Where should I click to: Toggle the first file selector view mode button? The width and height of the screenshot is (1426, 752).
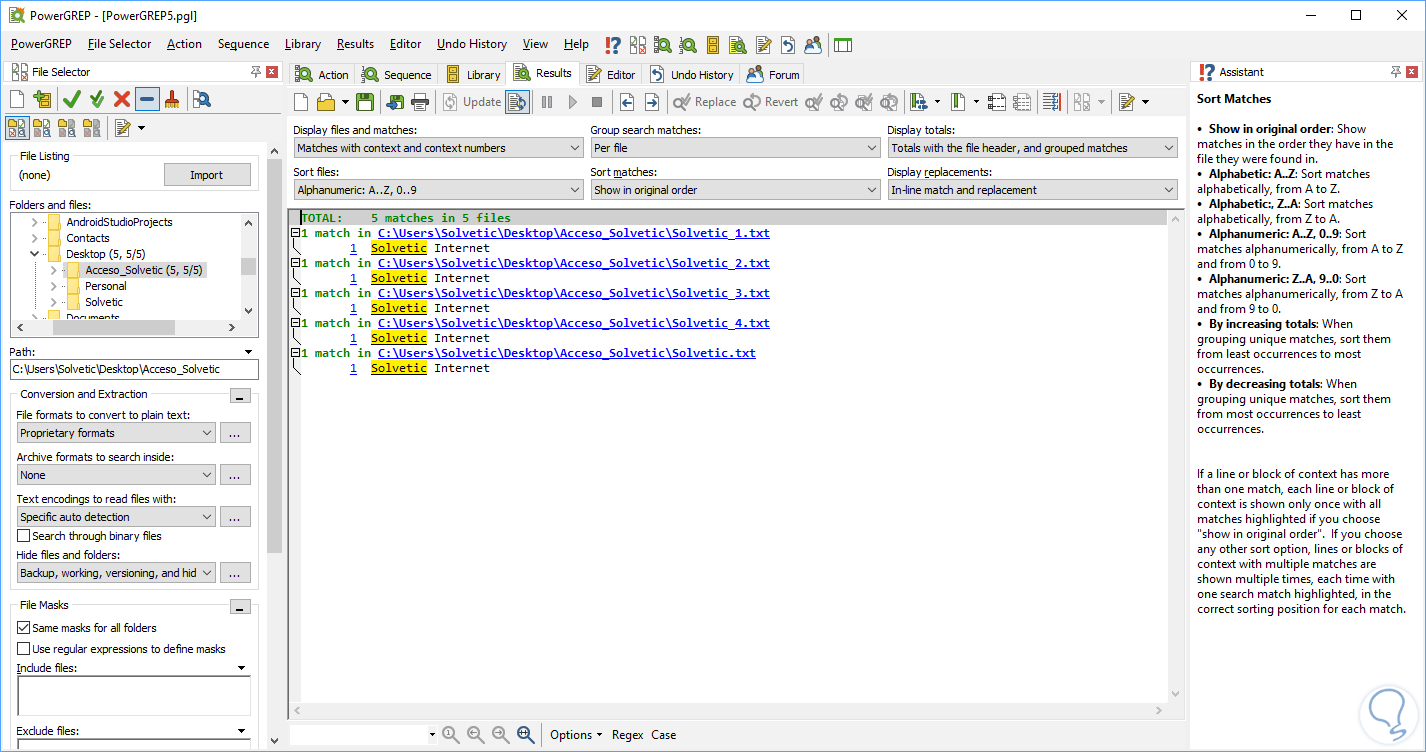18,128
